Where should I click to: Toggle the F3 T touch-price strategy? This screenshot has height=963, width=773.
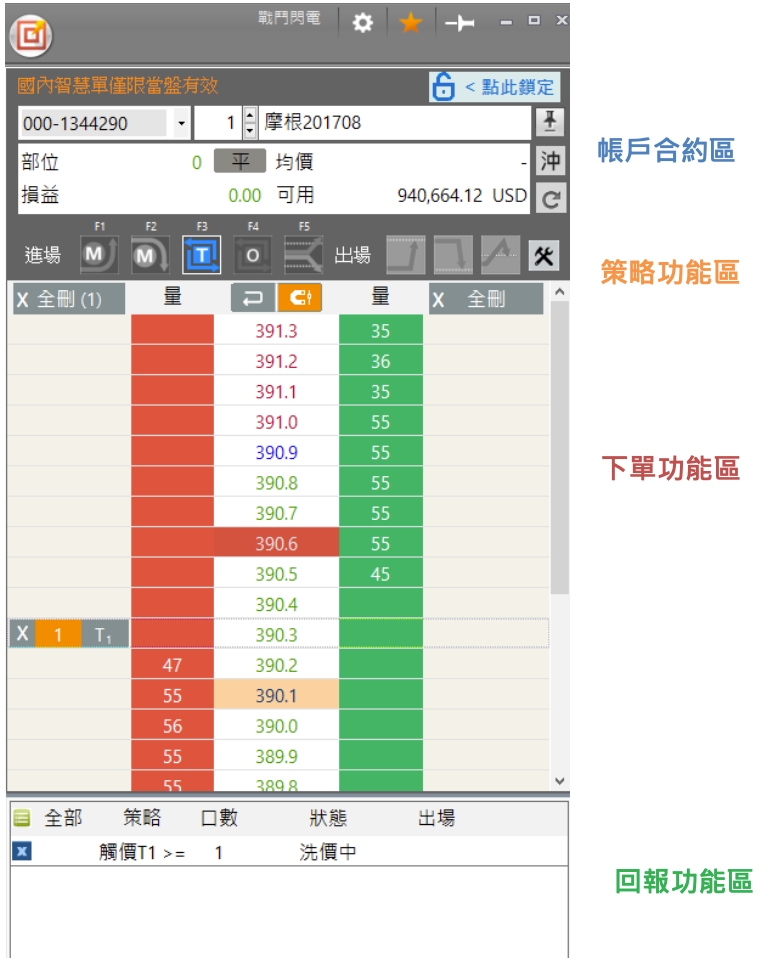click(201, 255)
